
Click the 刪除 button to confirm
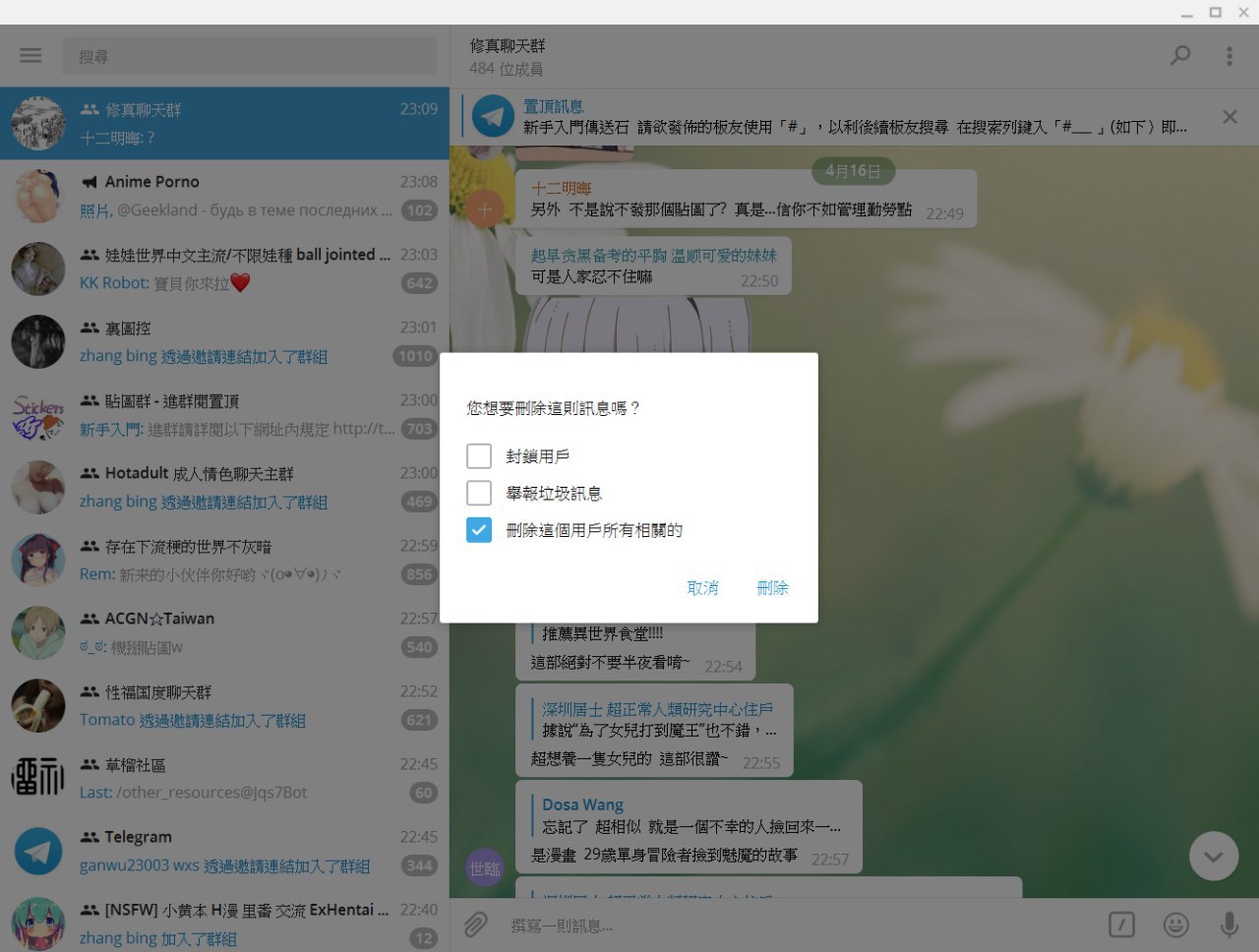click(x=772, y=588)
